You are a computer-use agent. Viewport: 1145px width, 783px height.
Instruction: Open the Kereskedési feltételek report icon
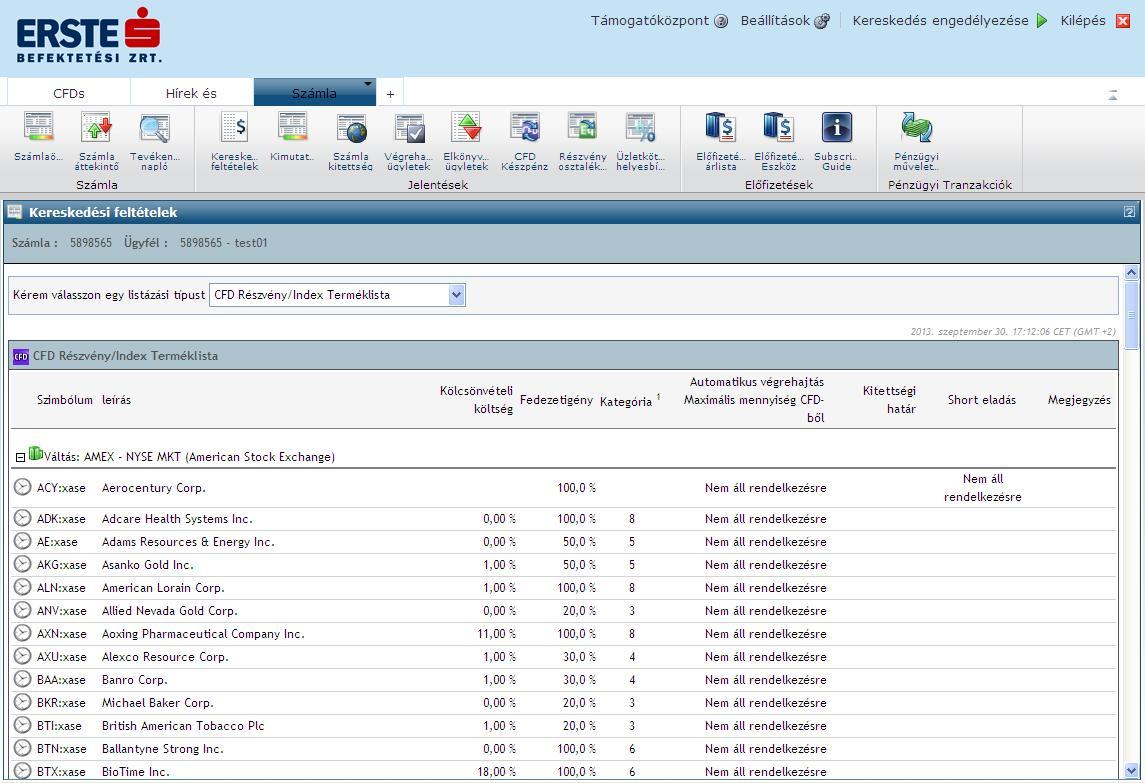(234, 126)
